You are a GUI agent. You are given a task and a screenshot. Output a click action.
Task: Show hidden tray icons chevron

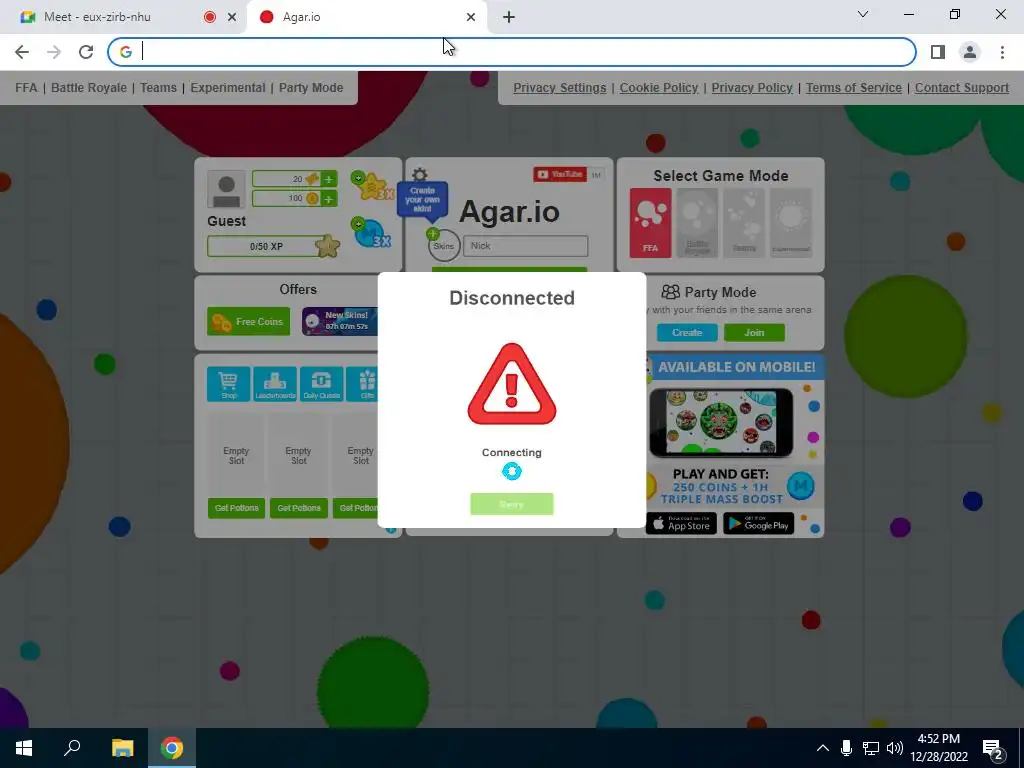tap(823, 748)
